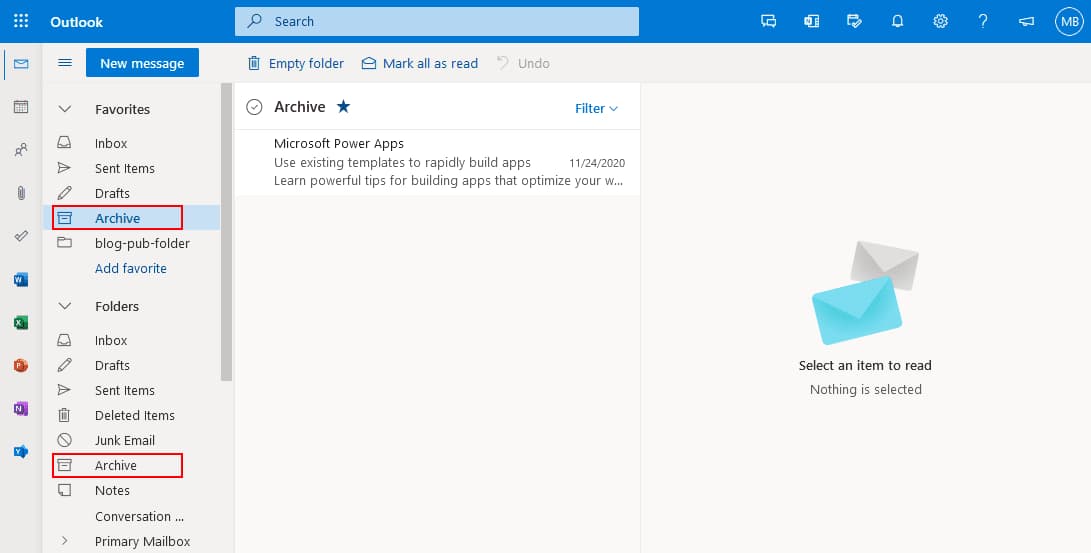This screenshot has height=553, width=1091.
Task: Click the New message button
Action: click(142, 63)
